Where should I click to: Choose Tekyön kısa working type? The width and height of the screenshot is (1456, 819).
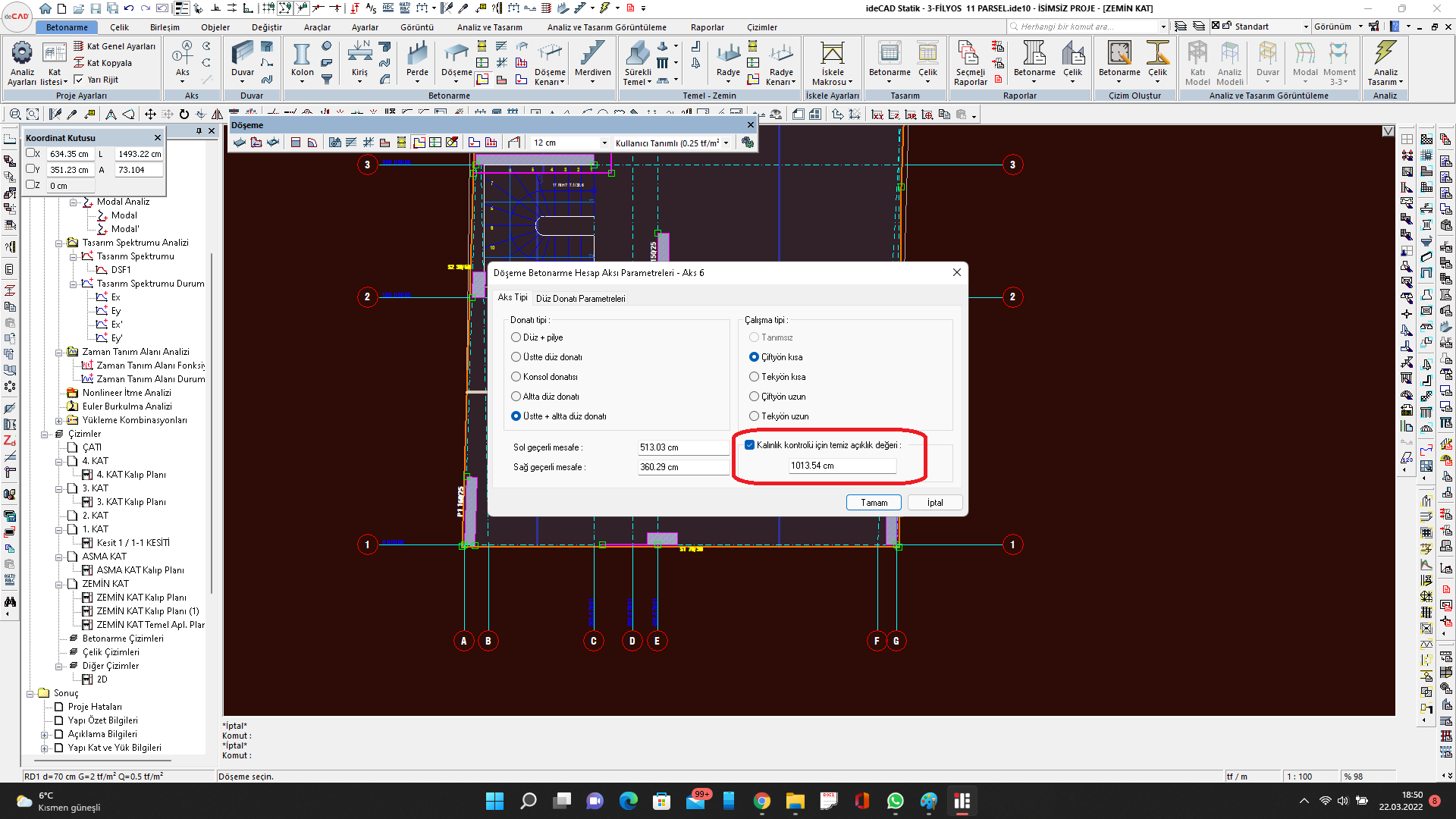coord(754,377)
